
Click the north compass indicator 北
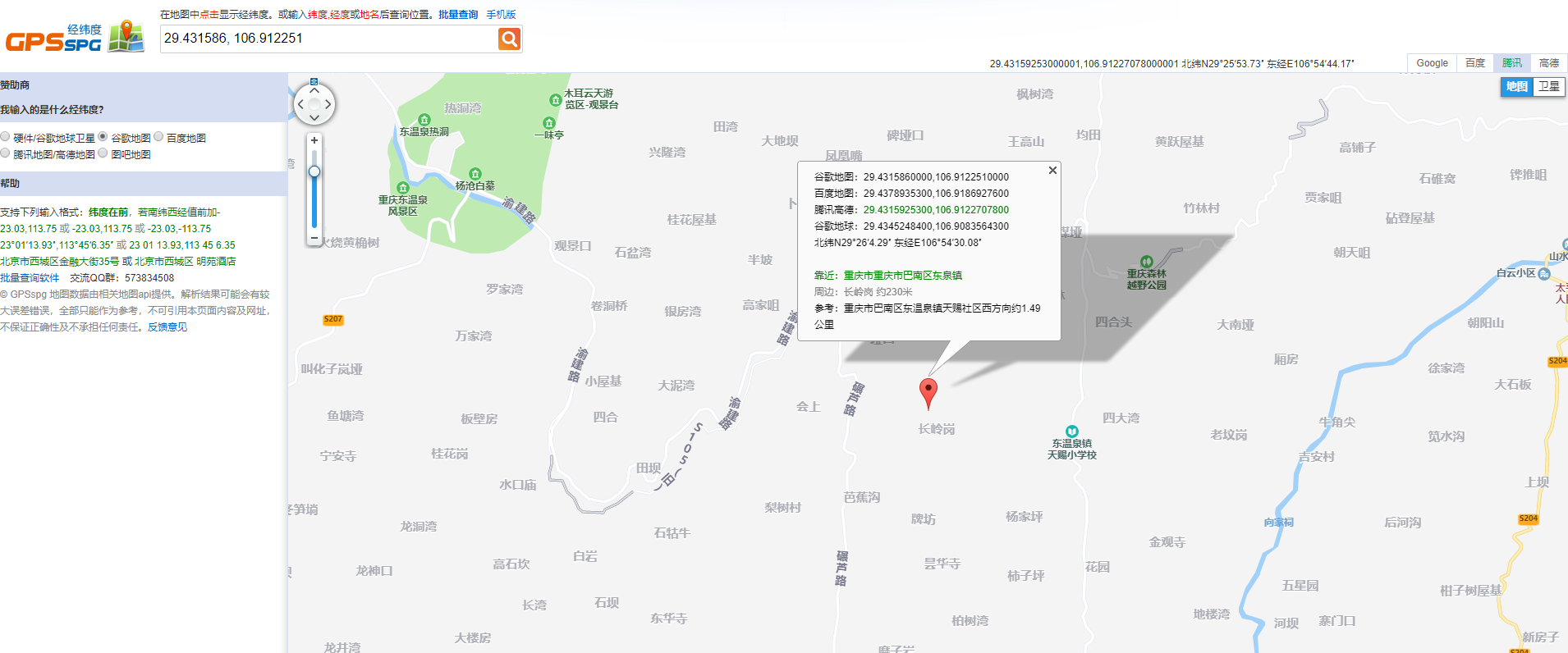click(314, 82)
